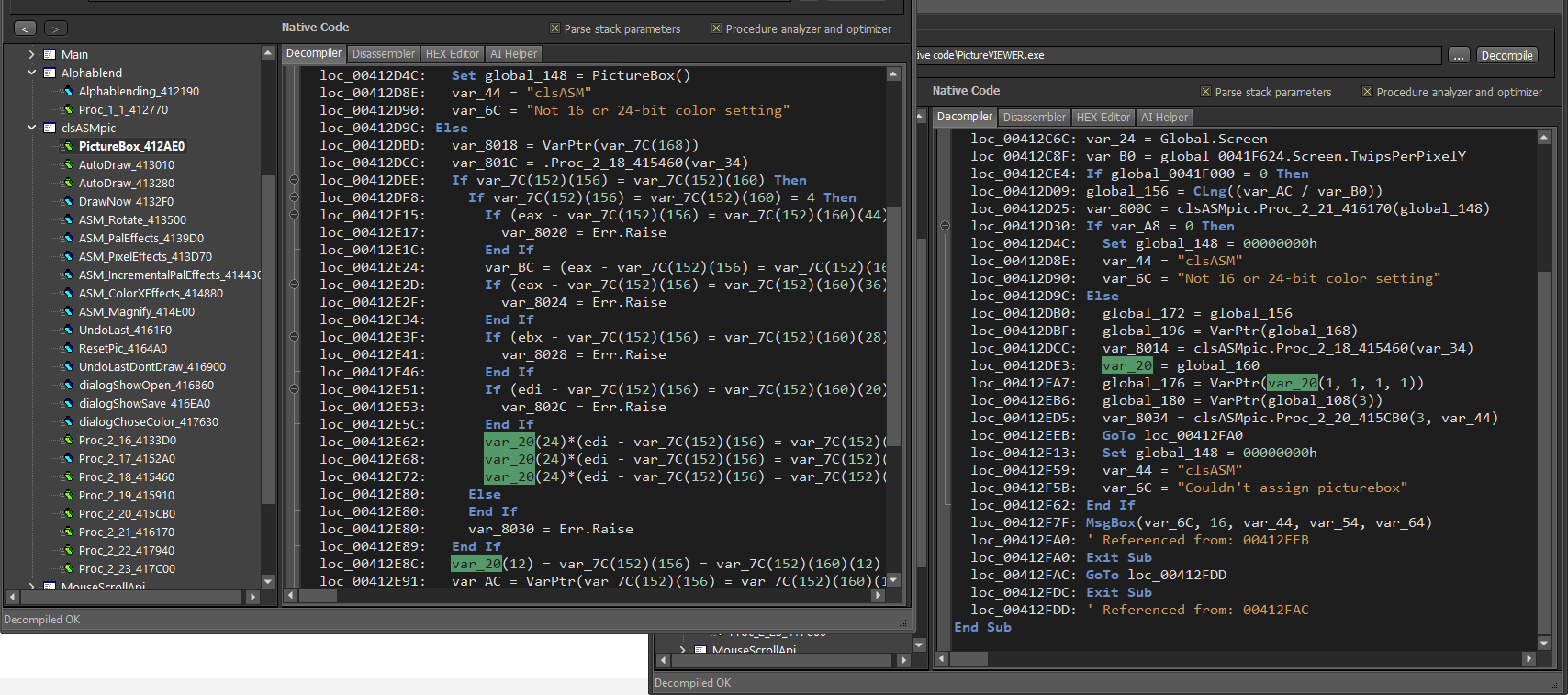The width and height of the screenshot is (1568, 695).
Task: Click AutoDraw_413280 procedure icon
Action: point(67,183)
